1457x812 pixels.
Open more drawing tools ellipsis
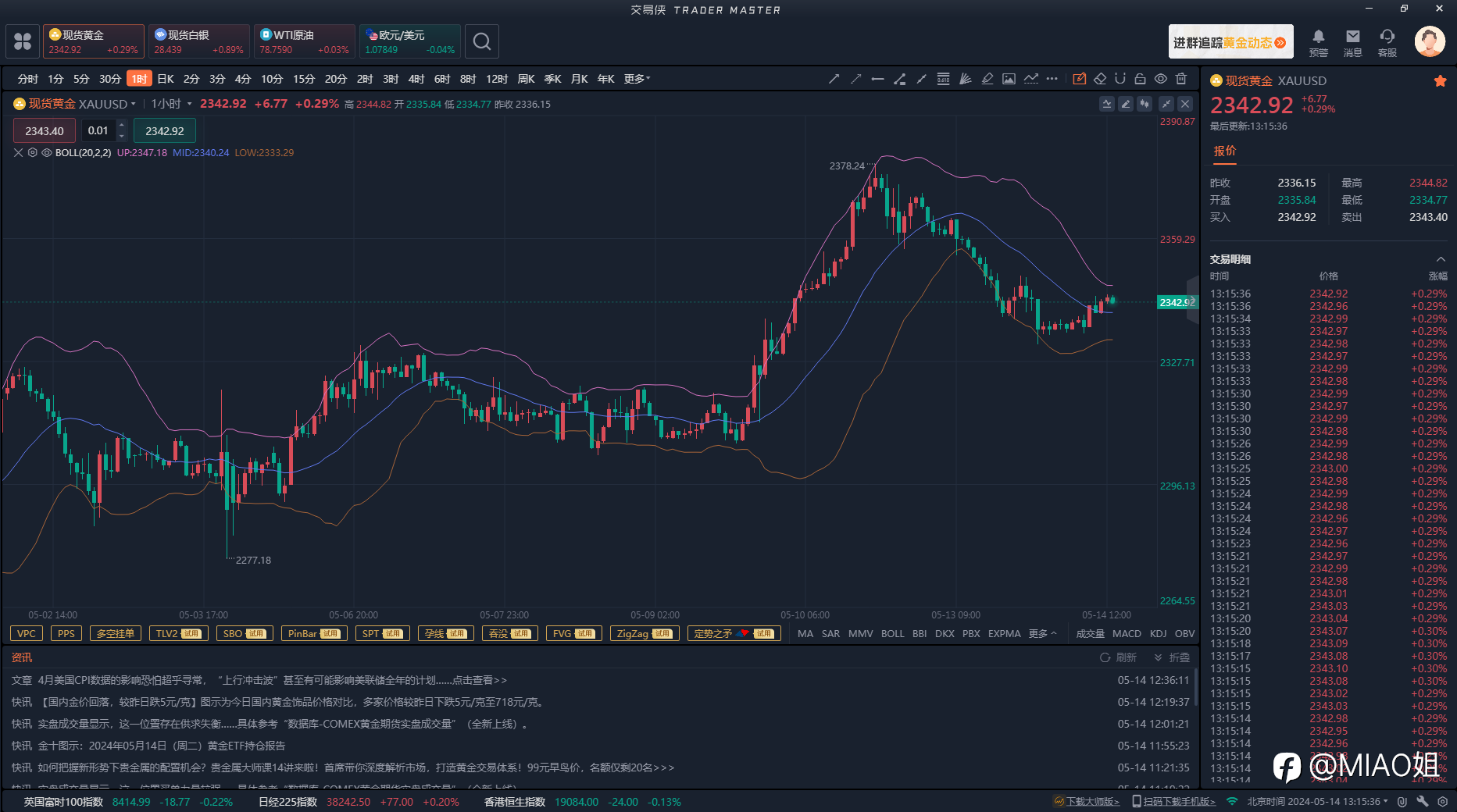pos(1052,79)
